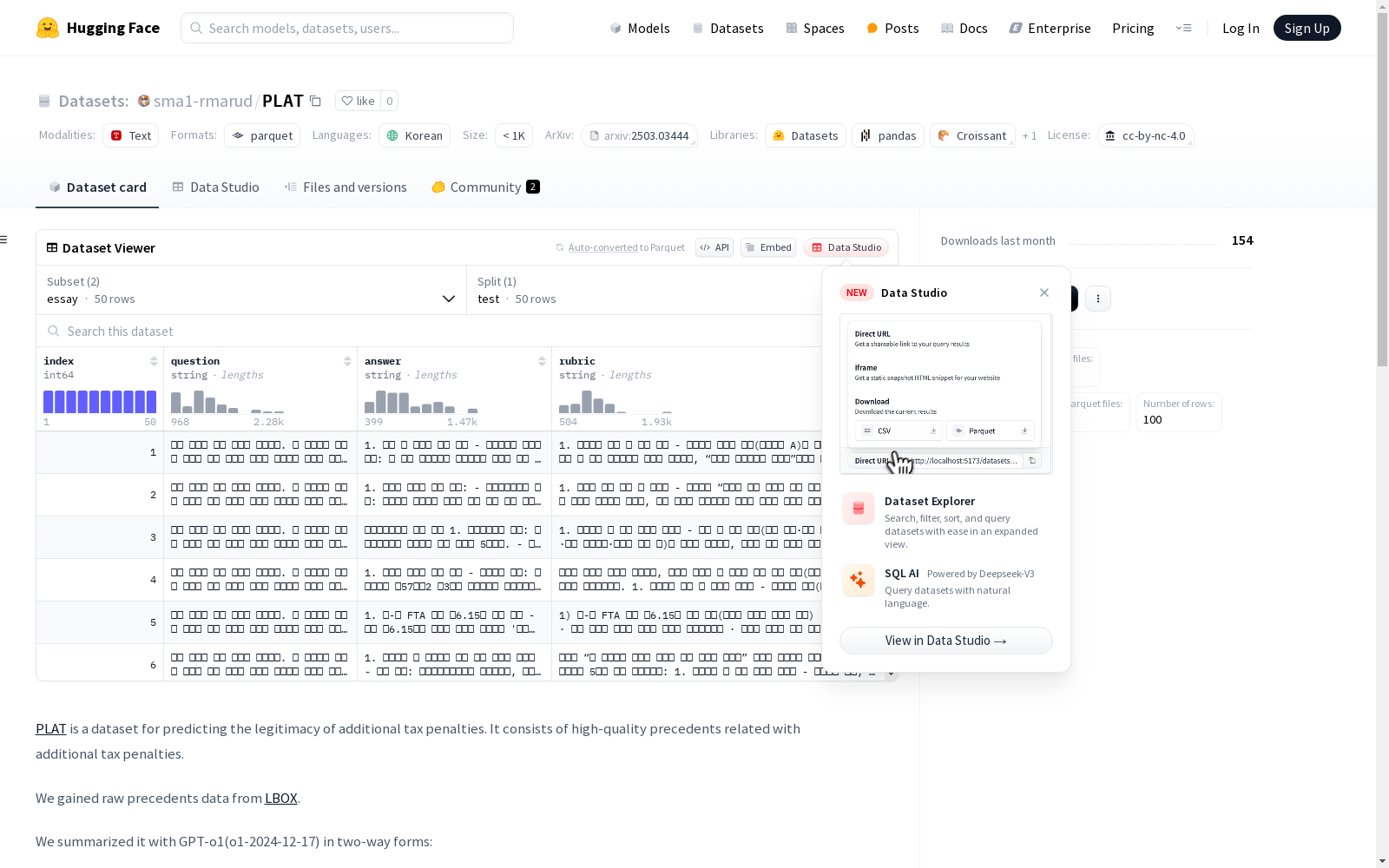This screenshot has width=1389, height=868.
Task: Sort the index column
Action: point(154,361)
